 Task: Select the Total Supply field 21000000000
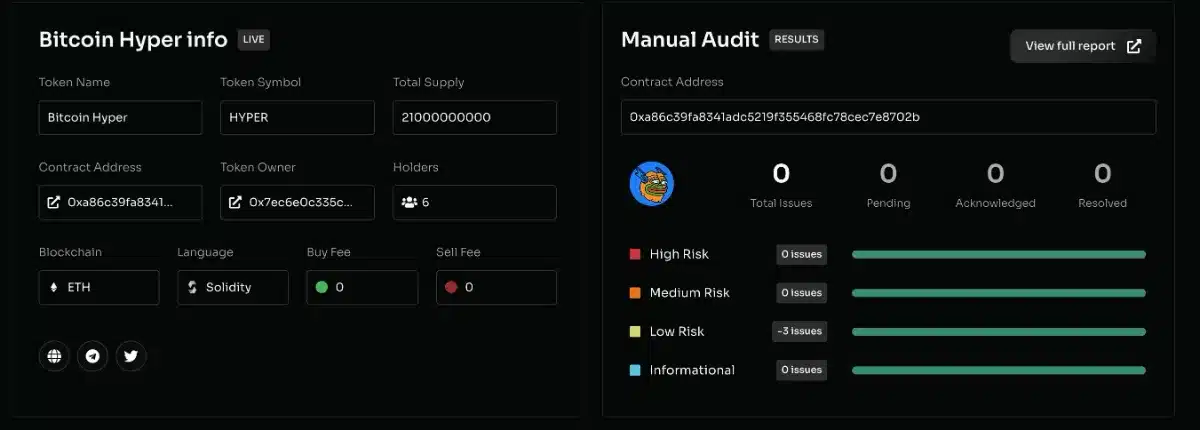(475, 117)
